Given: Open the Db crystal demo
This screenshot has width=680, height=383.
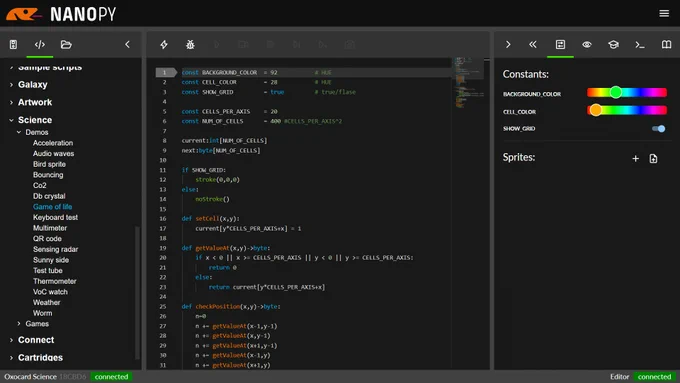Looking at the screenshot, I should pyautogui.click(x=49, y=196).
